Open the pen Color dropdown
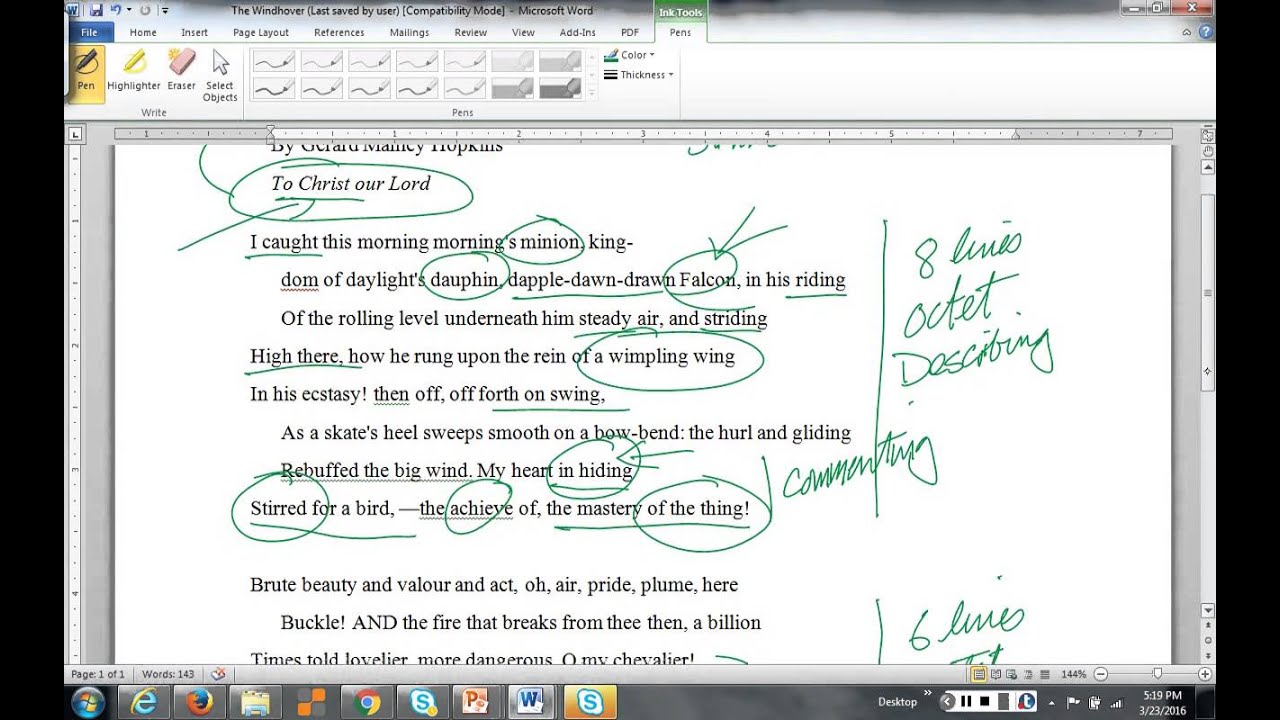Viewport: 1280px width, 720px height. (x=630, y=55)
